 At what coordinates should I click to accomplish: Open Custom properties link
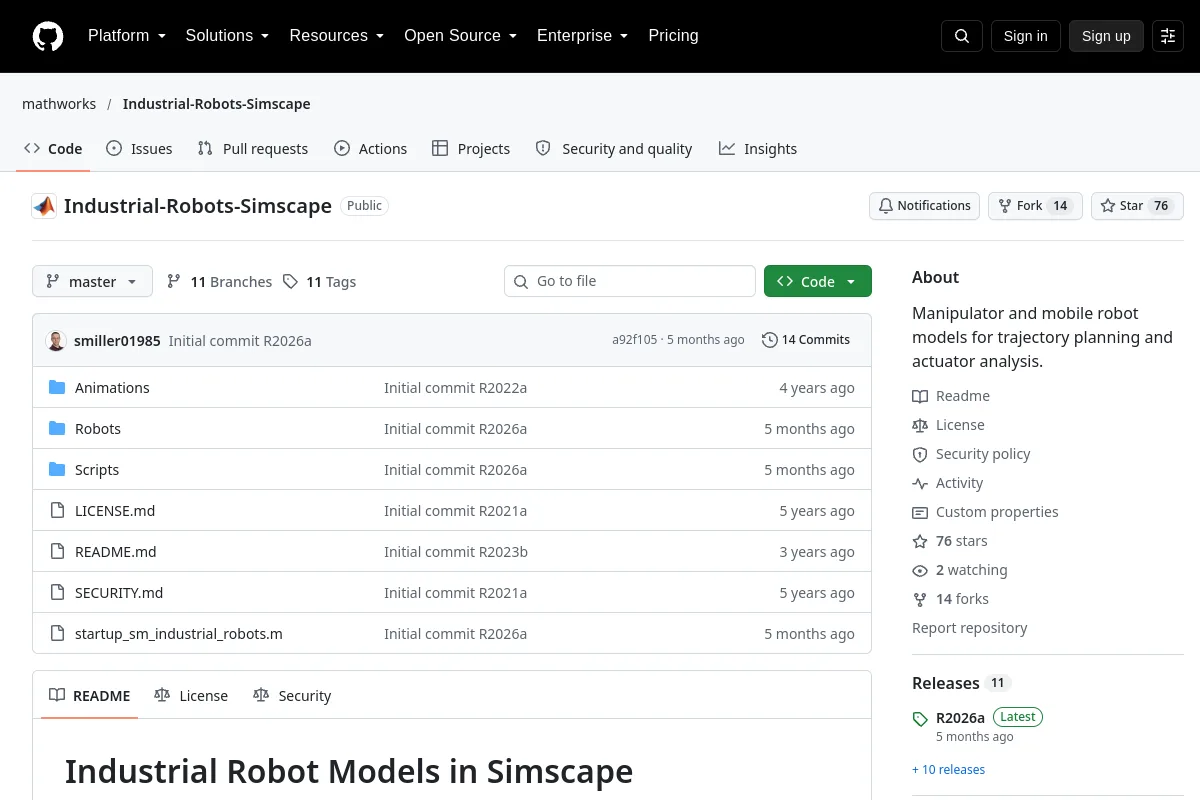click(x=985, y=512)
